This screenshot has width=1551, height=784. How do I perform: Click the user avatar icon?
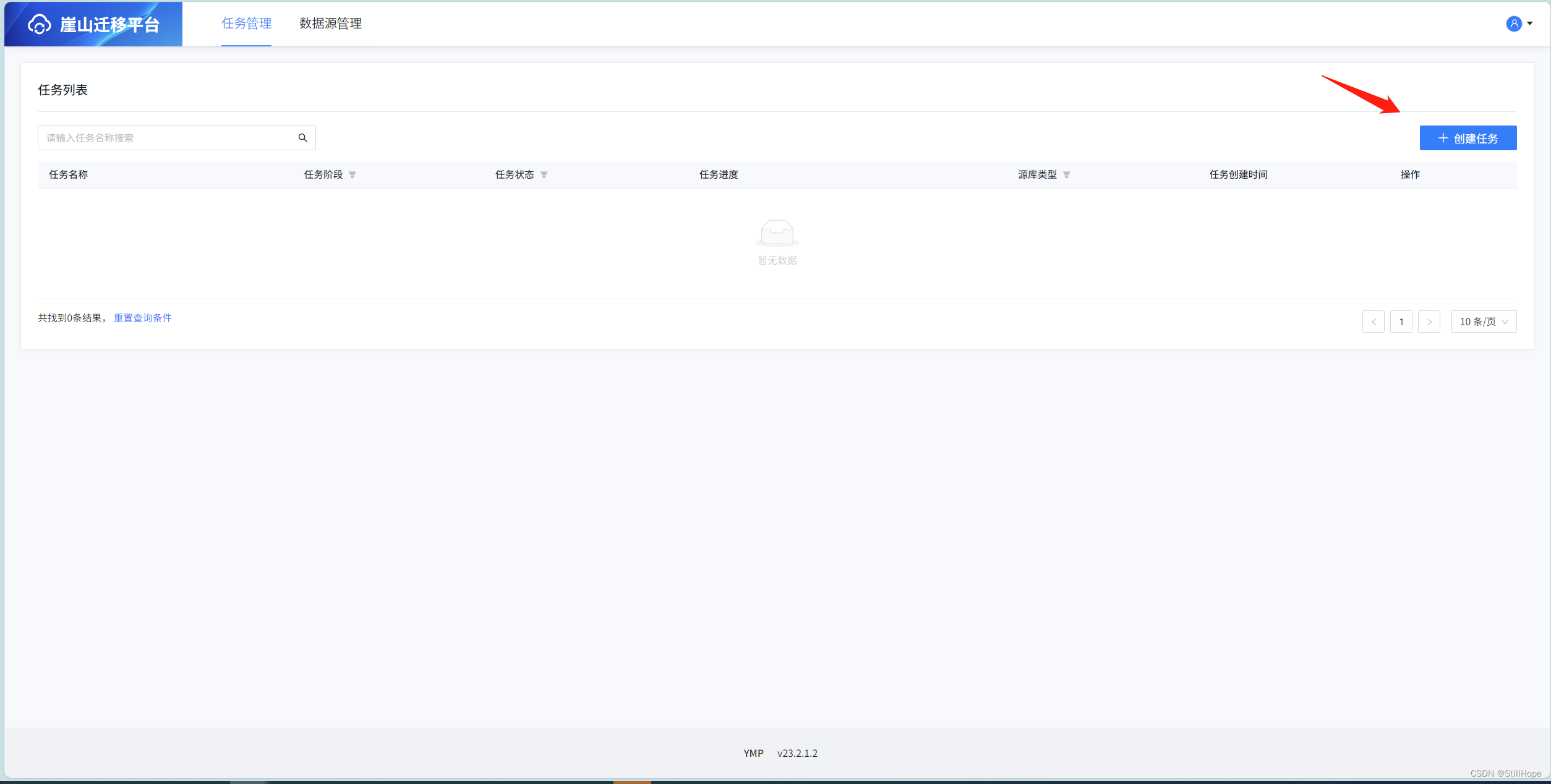click(1513, 23)
